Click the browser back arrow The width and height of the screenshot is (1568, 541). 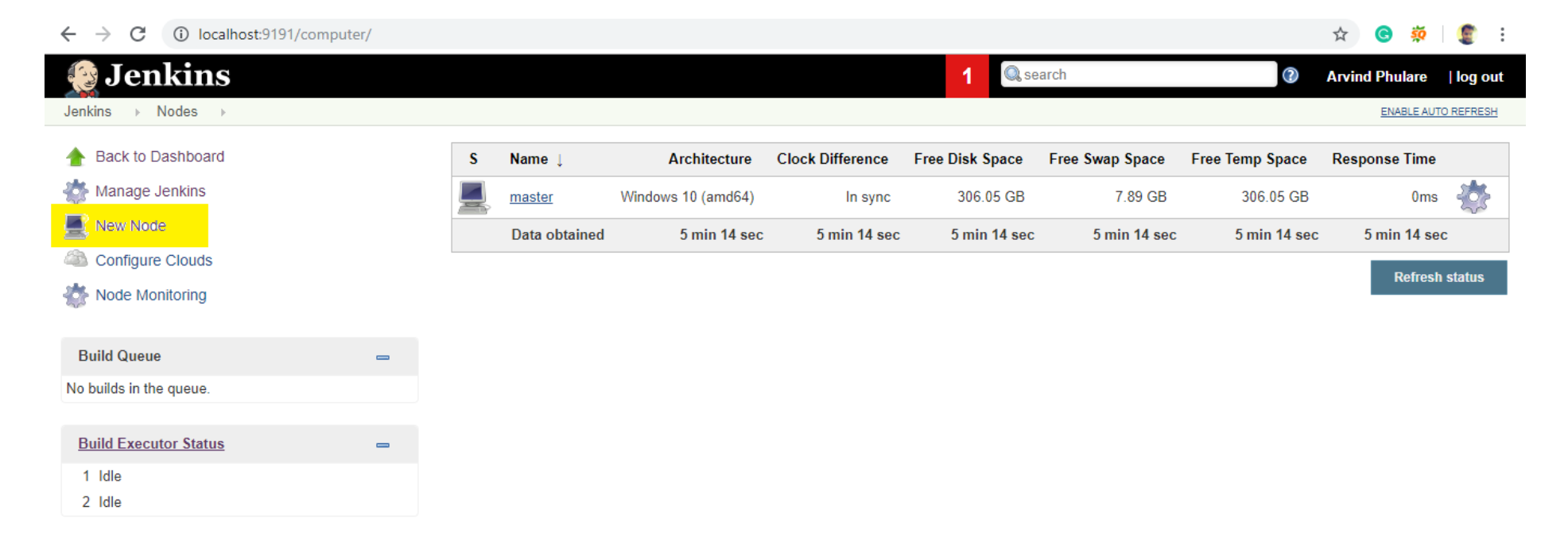click(x=68, y=34)
